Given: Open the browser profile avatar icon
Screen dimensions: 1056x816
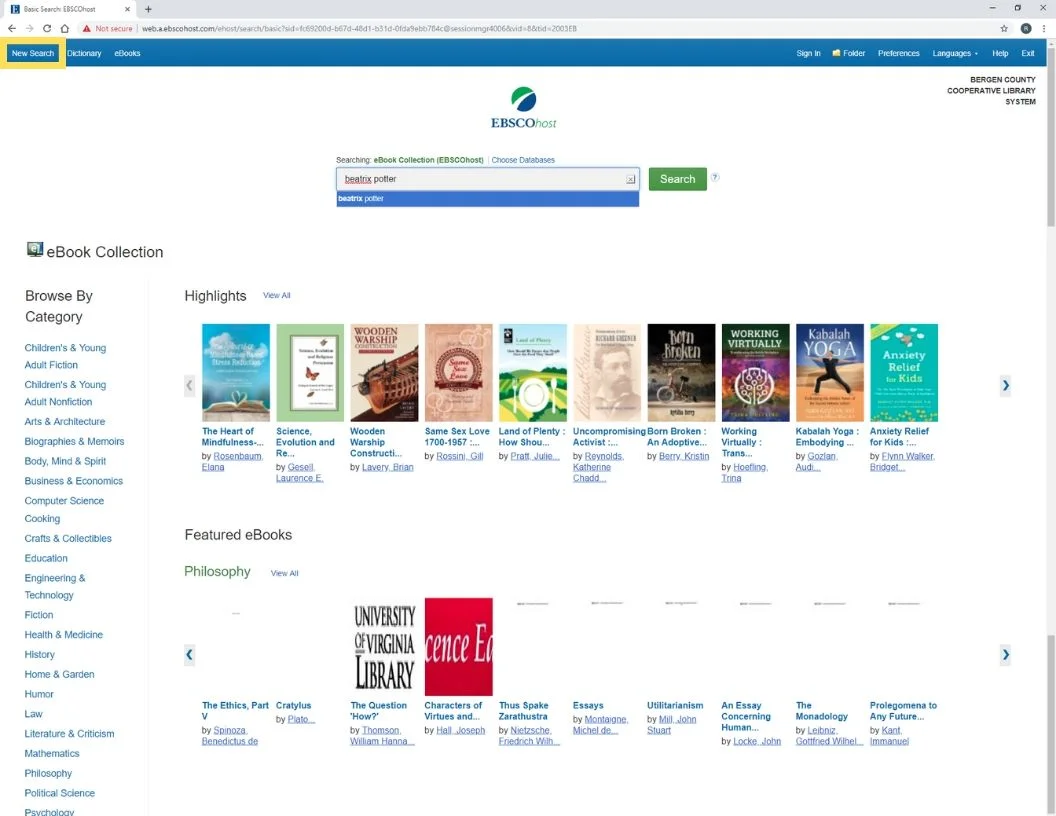Looking at the screenshot, I should 1026,28.
